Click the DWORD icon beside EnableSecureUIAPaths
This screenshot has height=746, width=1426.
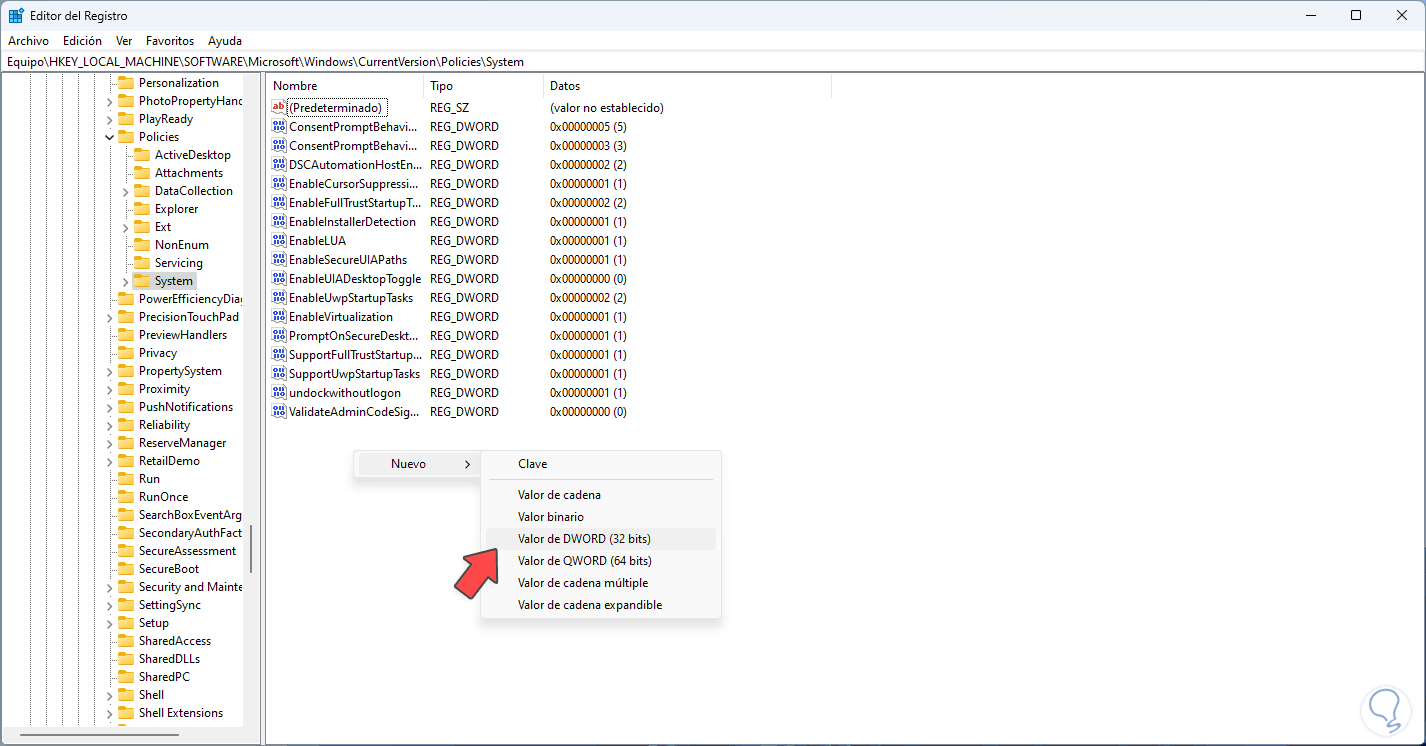point(279,259)
